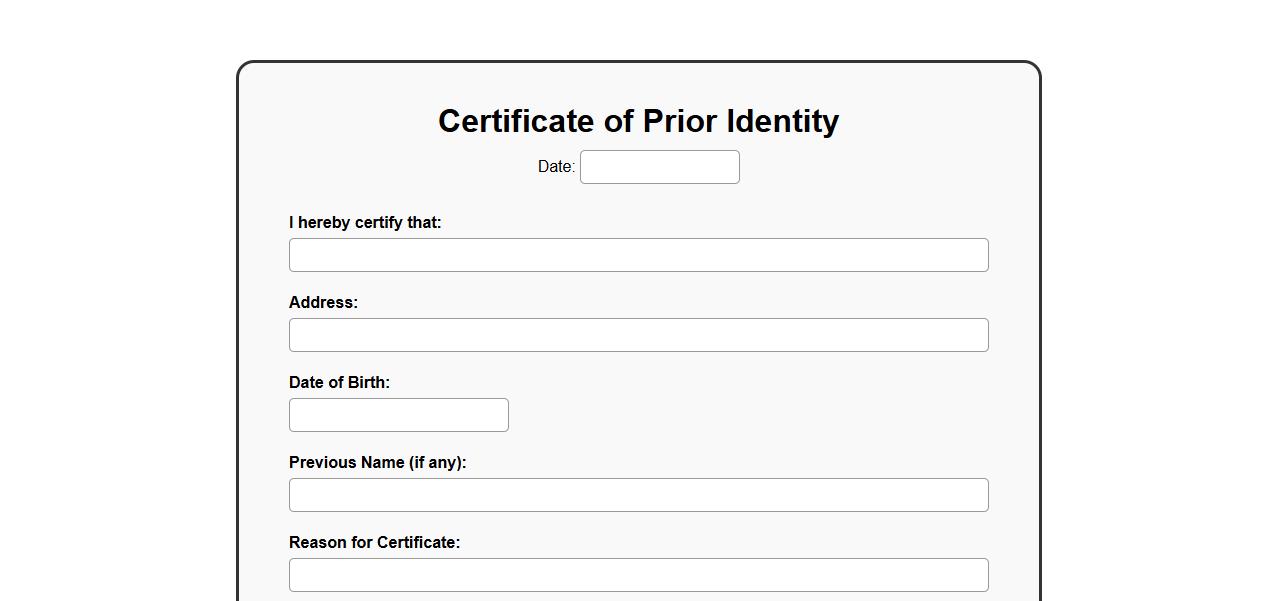
Task: Click the 'Date of Birth:' label
Action: pyautogui.click(x=339, y=382)
